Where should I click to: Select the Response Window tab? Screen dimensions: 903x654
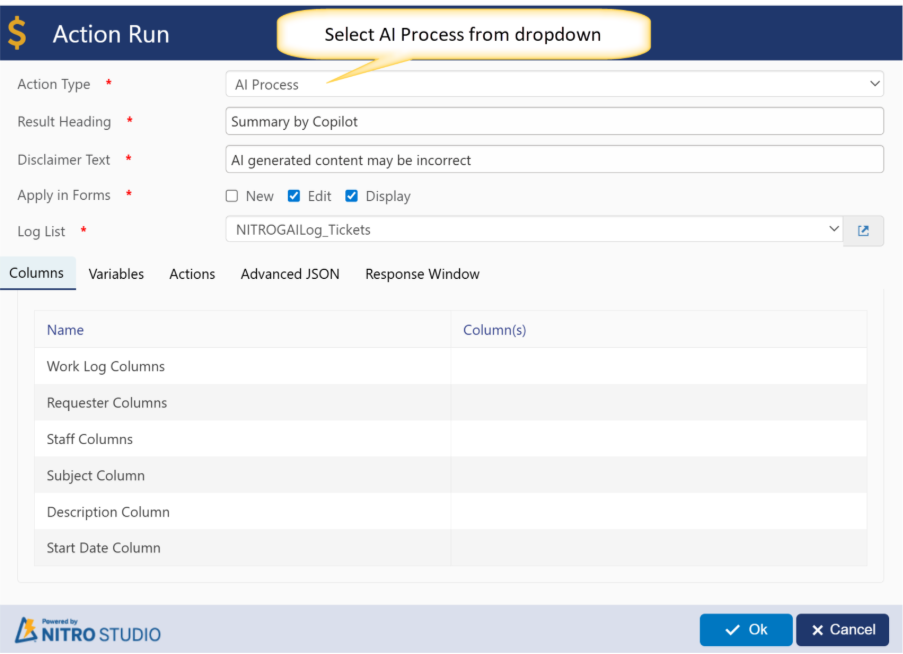click(422, 274)
